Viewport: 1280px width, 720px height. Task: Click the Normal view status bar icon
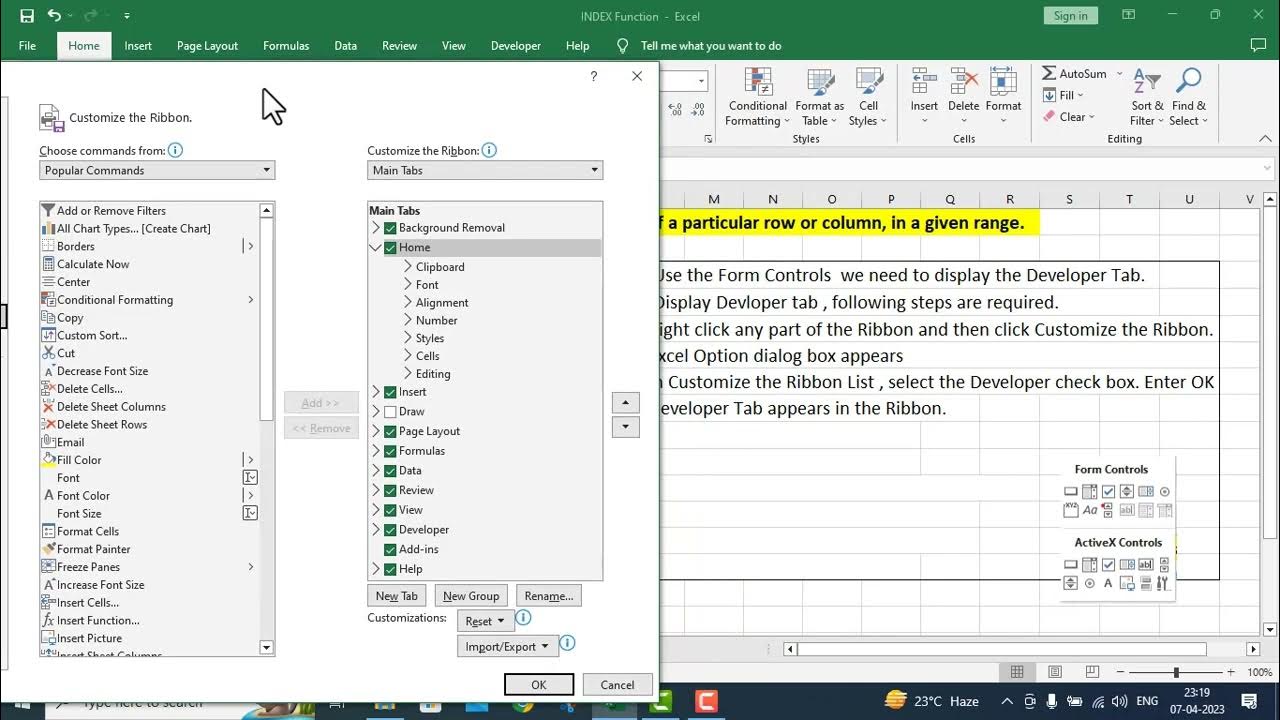click(x=1017, y=672)
